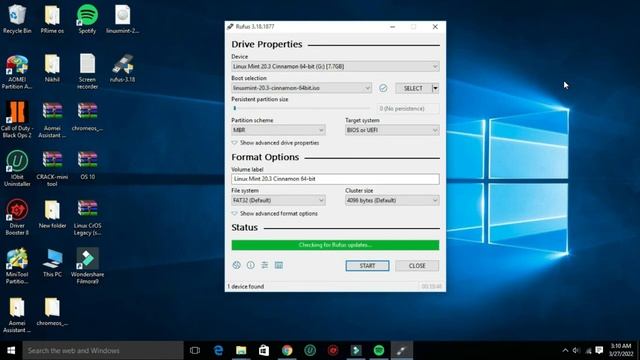Open the Rufus about info icon
The image size is (640, 360).
(x=251, y=265)
